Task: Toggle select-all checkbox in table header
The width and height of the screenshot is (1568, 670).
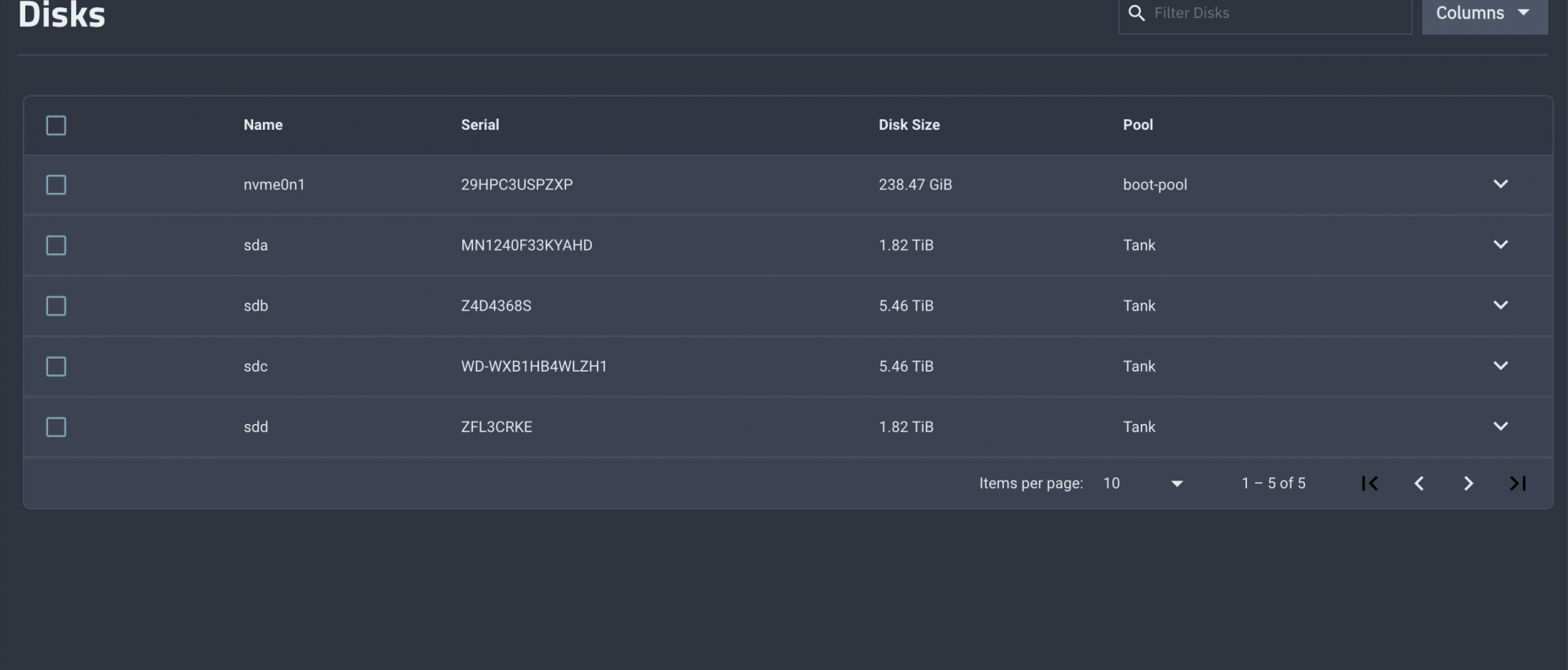Action: [x=56, y=125]
